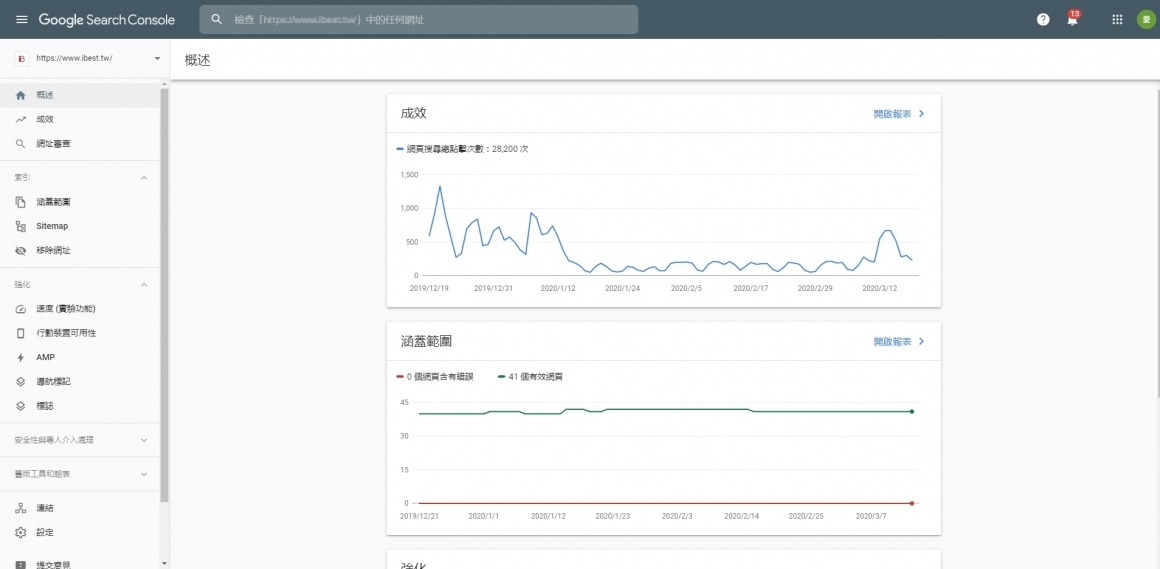Open the property selector dropdown arrow
The width and height of the screenshot is (1160, 569).
click(157, 58)
